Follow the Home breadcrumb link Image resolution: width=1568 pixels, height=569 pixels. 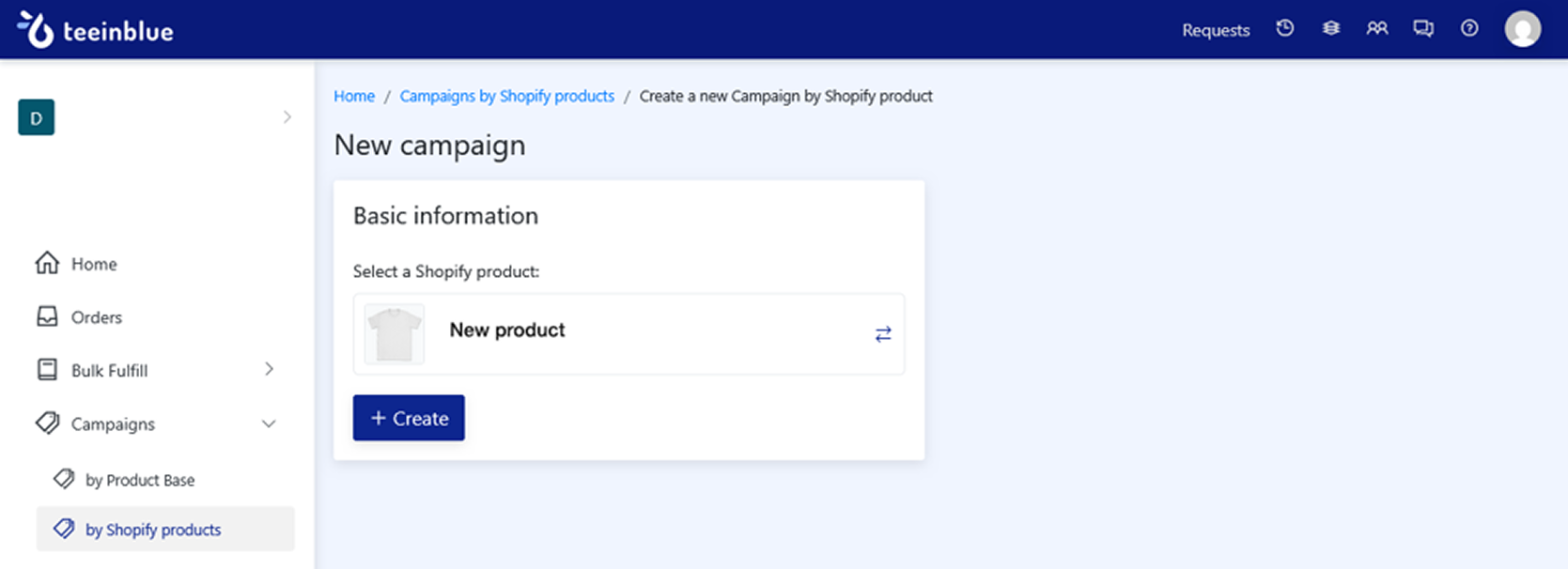pos(354,96)
